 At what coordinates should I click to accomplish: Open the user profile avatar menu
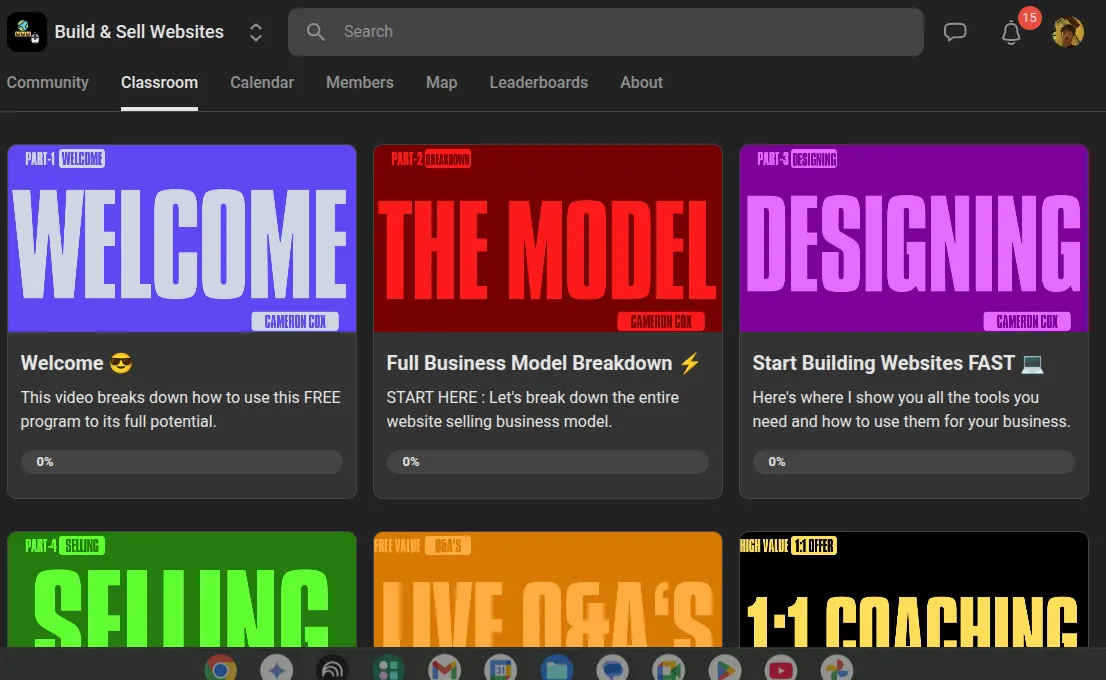[1068, 32]
